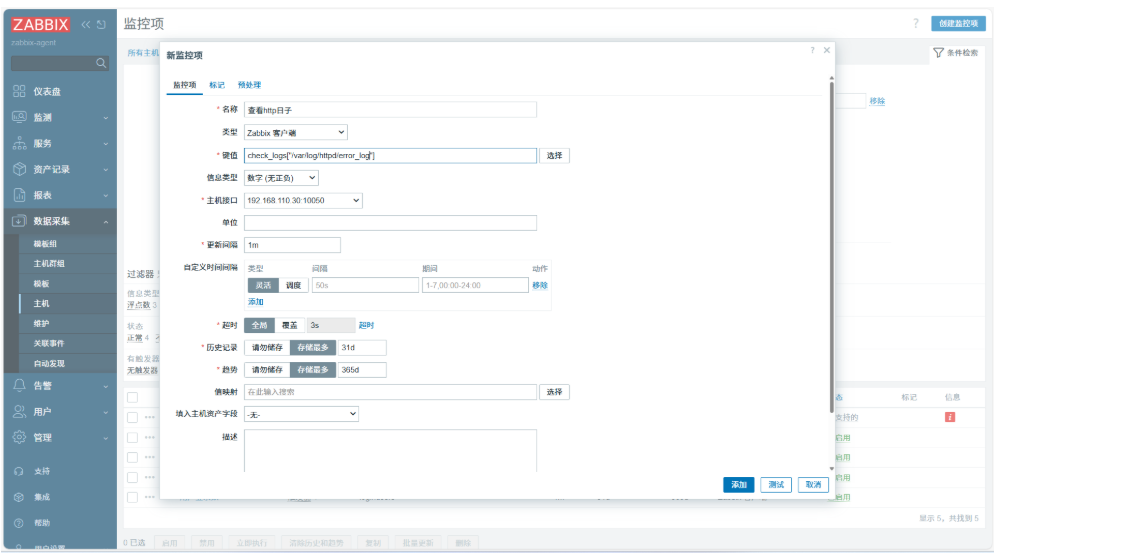Focus the 更新间隔 field containing 1m
Viewport: 1144px width, 553px height.
tap(293, 245)
